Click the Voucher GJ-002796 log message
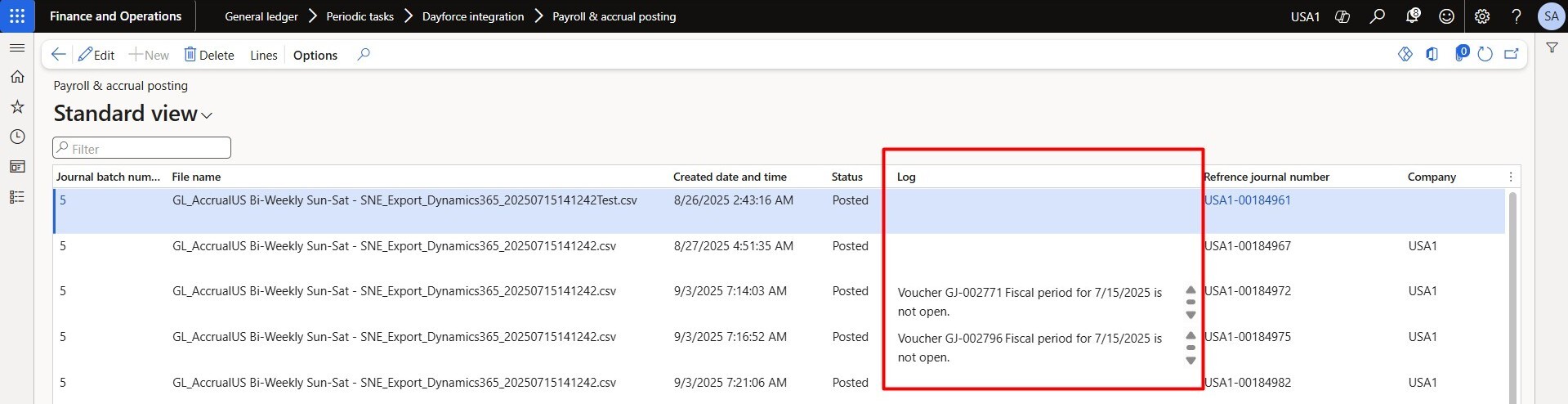The height and width of the screenshot is (404, 1568). 1030,348
